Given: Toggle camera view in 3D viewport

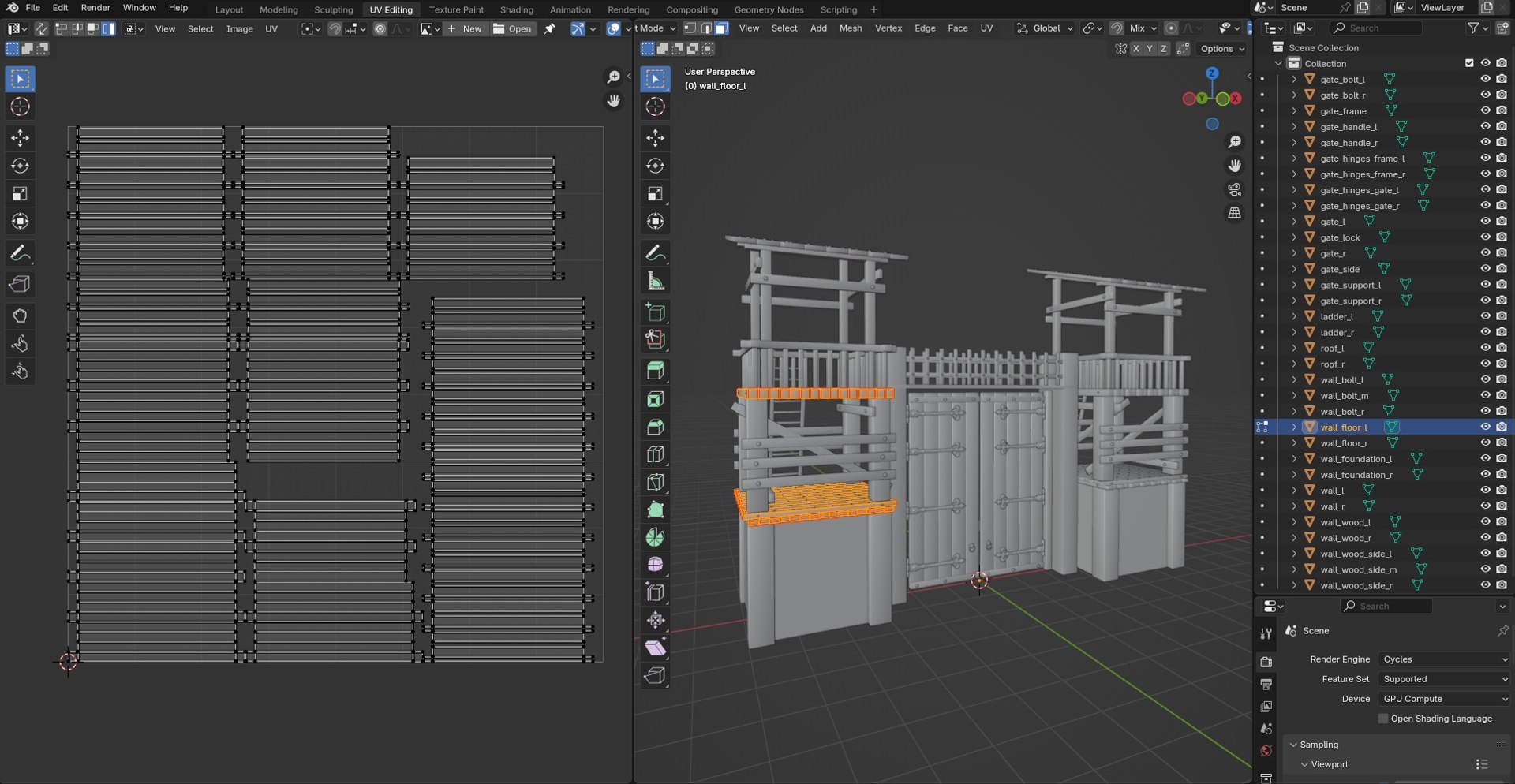Looking at the screenshot, I should click(x=1234, y=189).
